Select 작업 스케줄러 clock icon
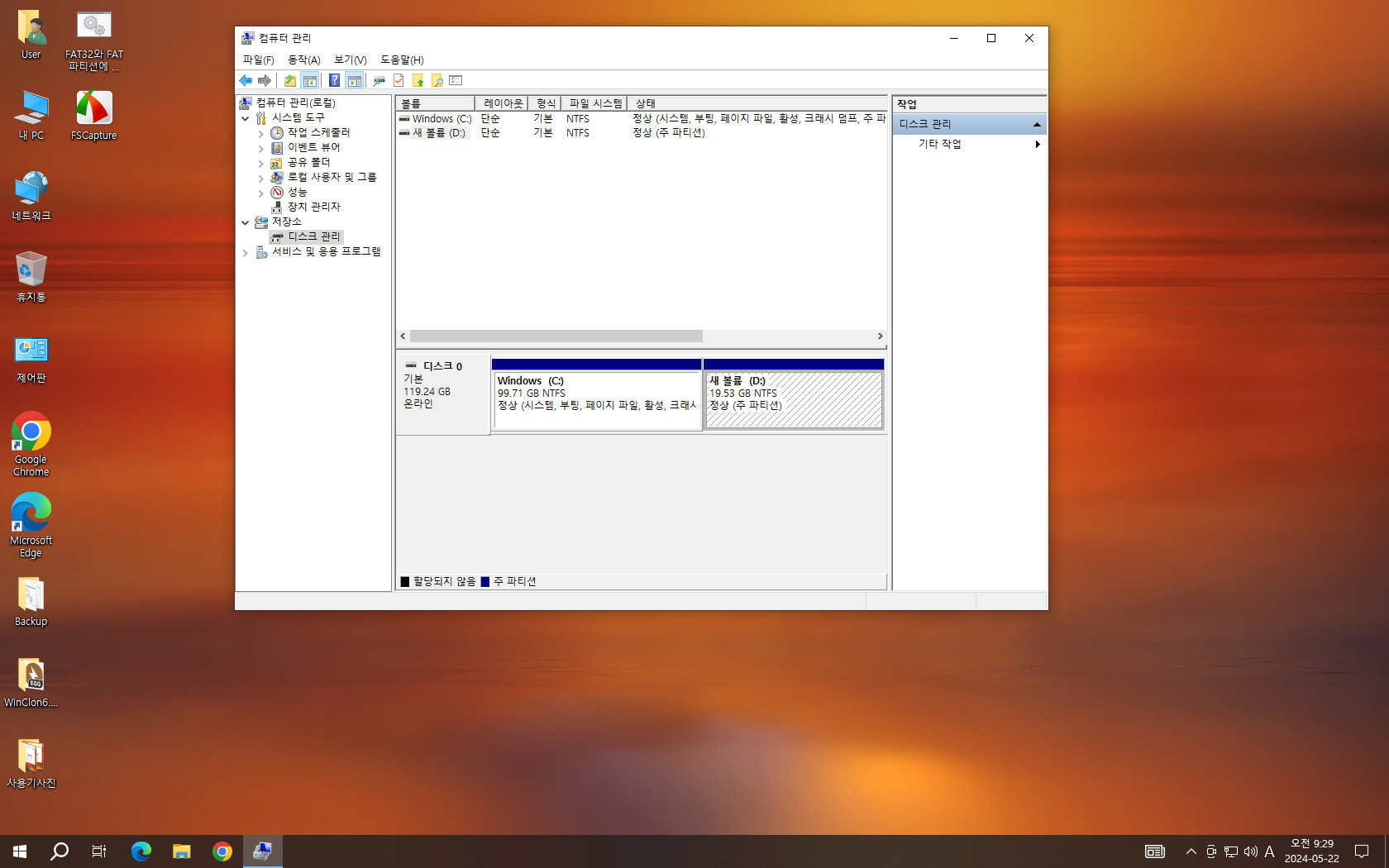This screenshot has width=1389, height=868. point(277,133)
